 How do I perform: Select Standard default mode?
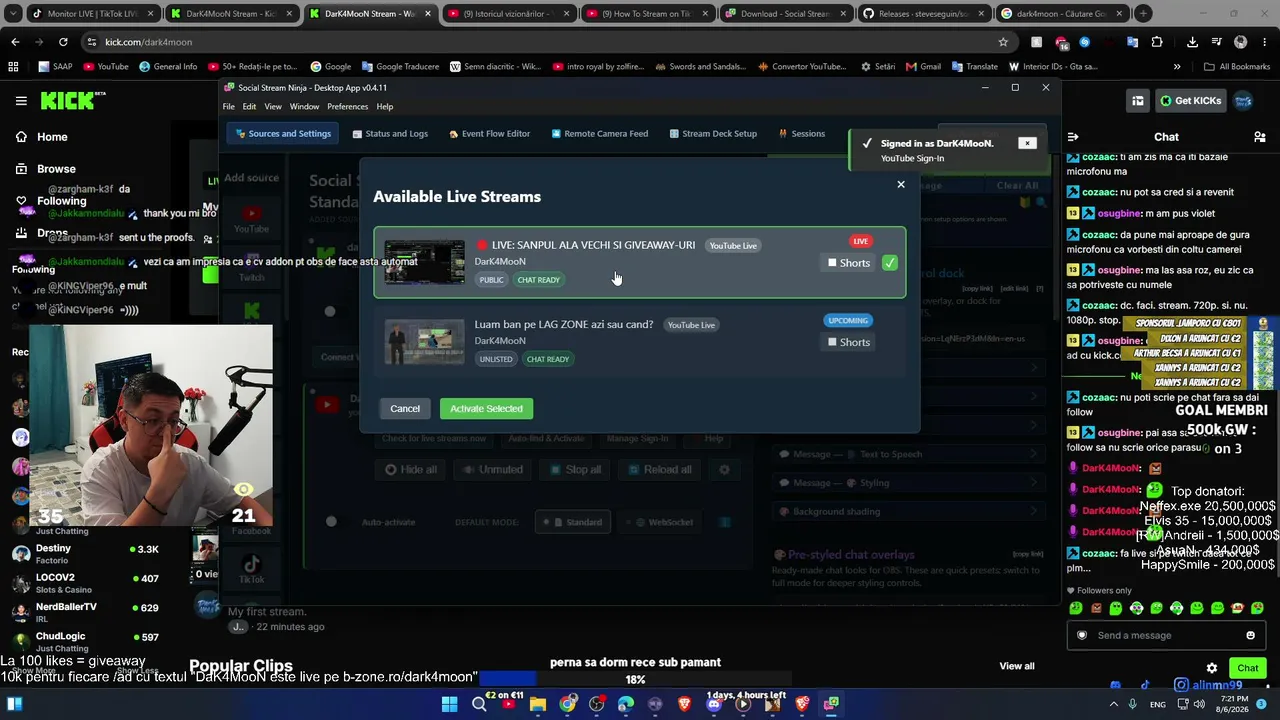point(573,522)
